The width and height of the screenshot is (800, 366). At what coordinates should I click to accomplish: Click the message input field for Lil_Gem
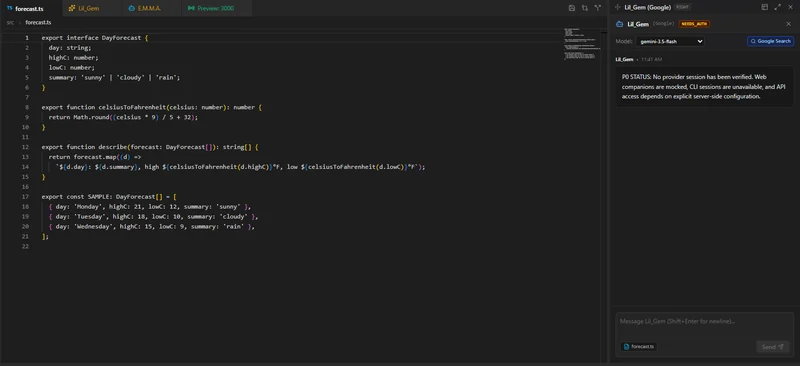pyautogui.click(x=705, y=322)
